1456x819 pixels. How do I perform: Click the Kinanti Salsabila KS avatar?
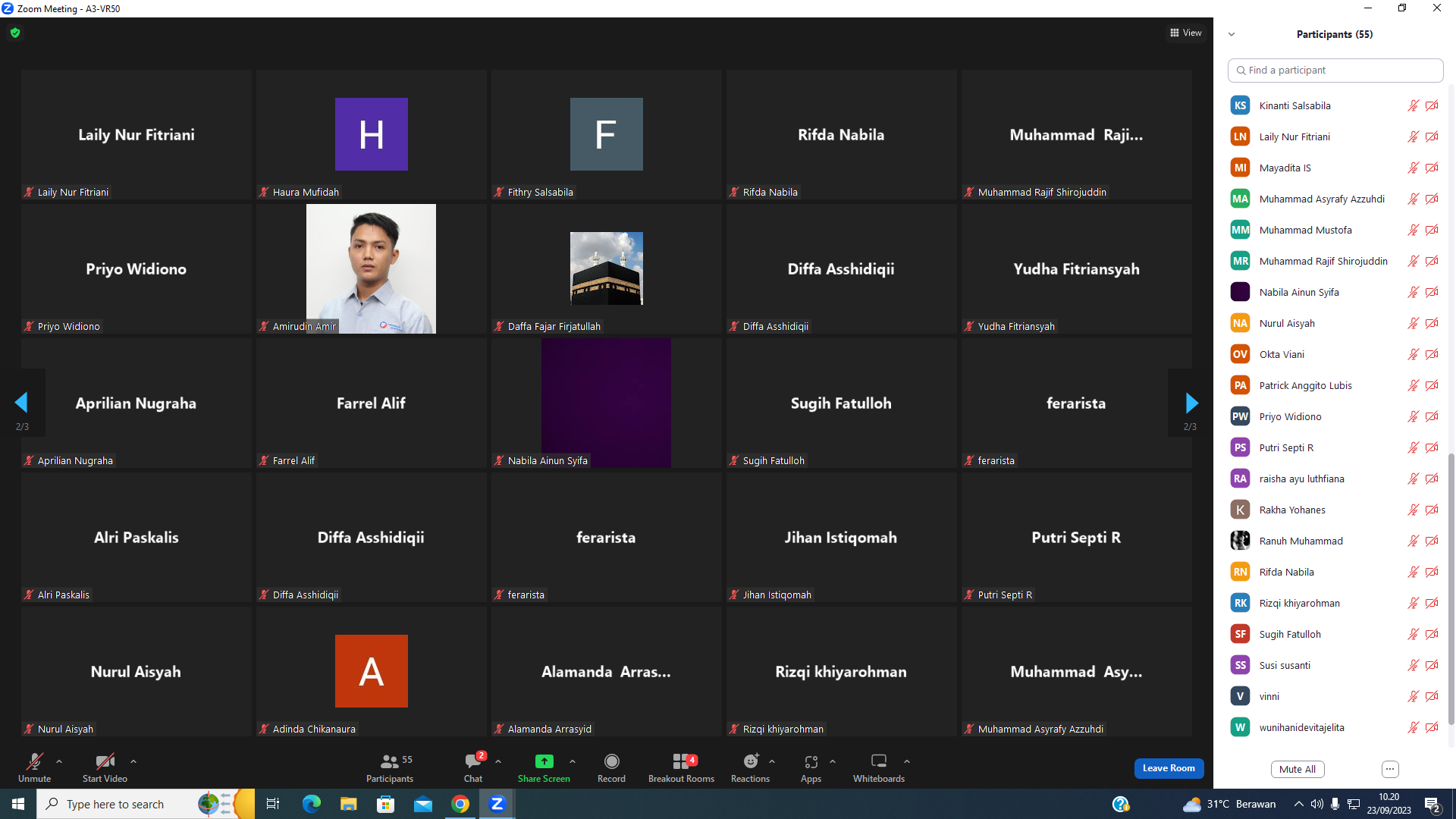1240,105
